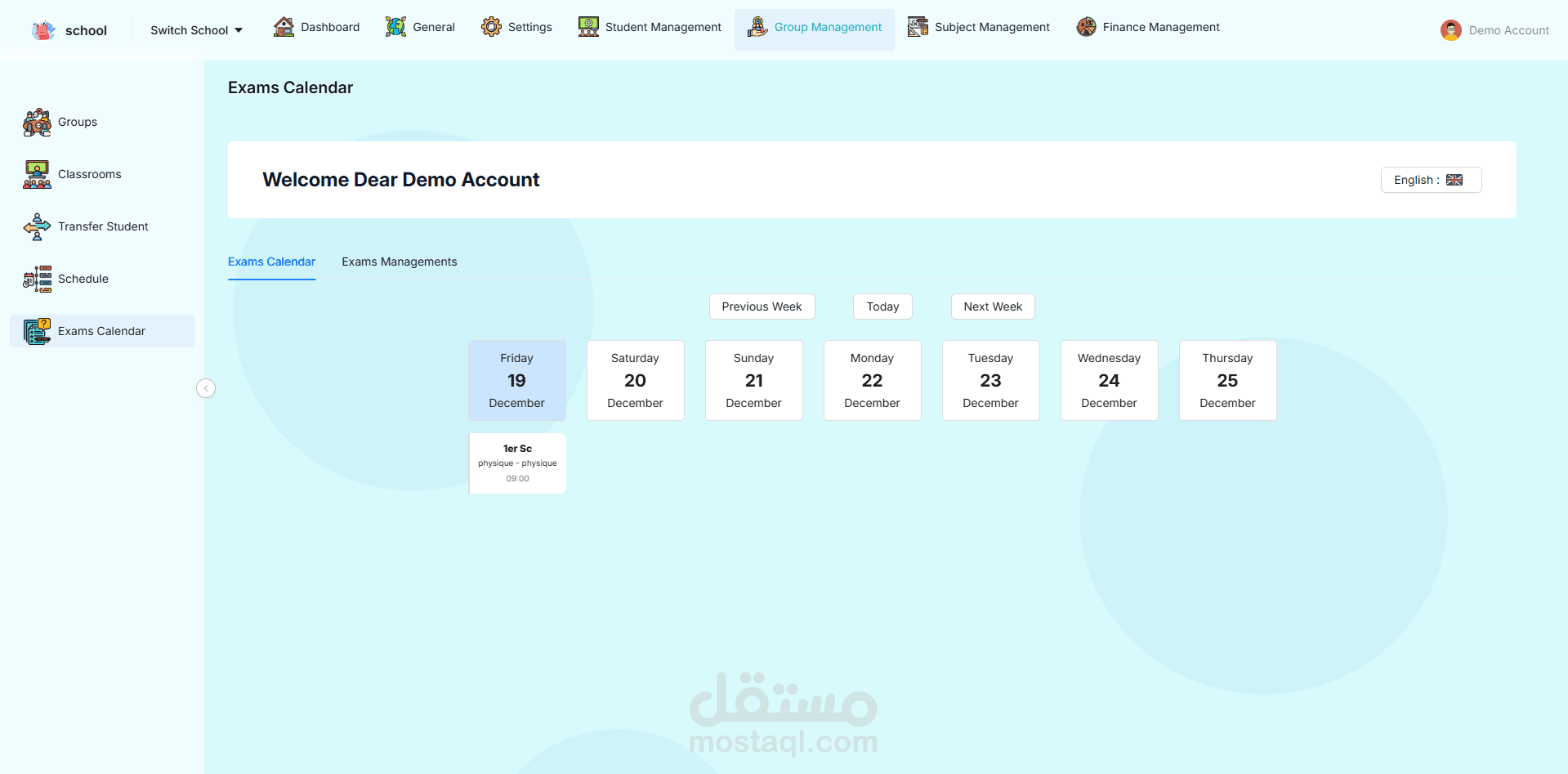Open the English language selector
1568x774 pixels.
(1431, 180)
